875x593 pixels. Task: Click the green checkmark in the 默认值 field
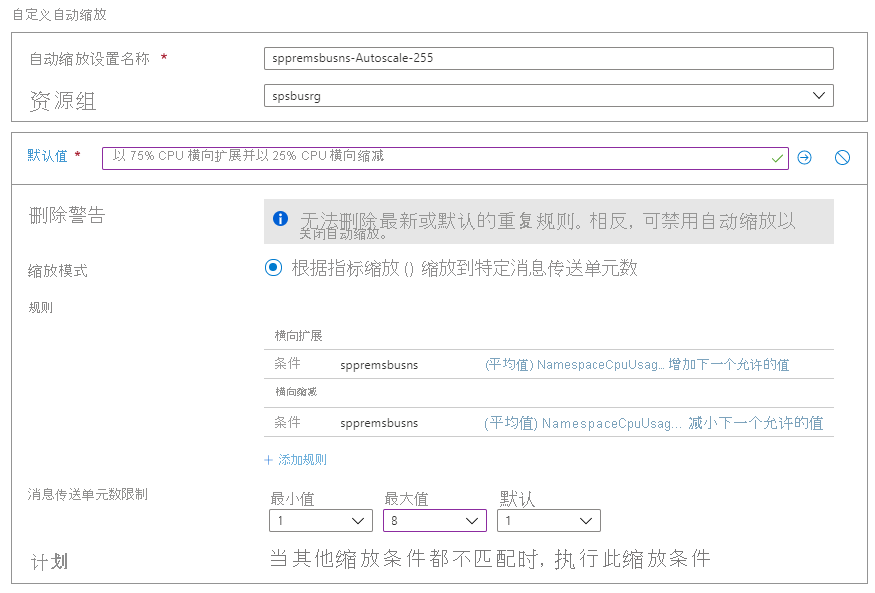coord(777,158)
